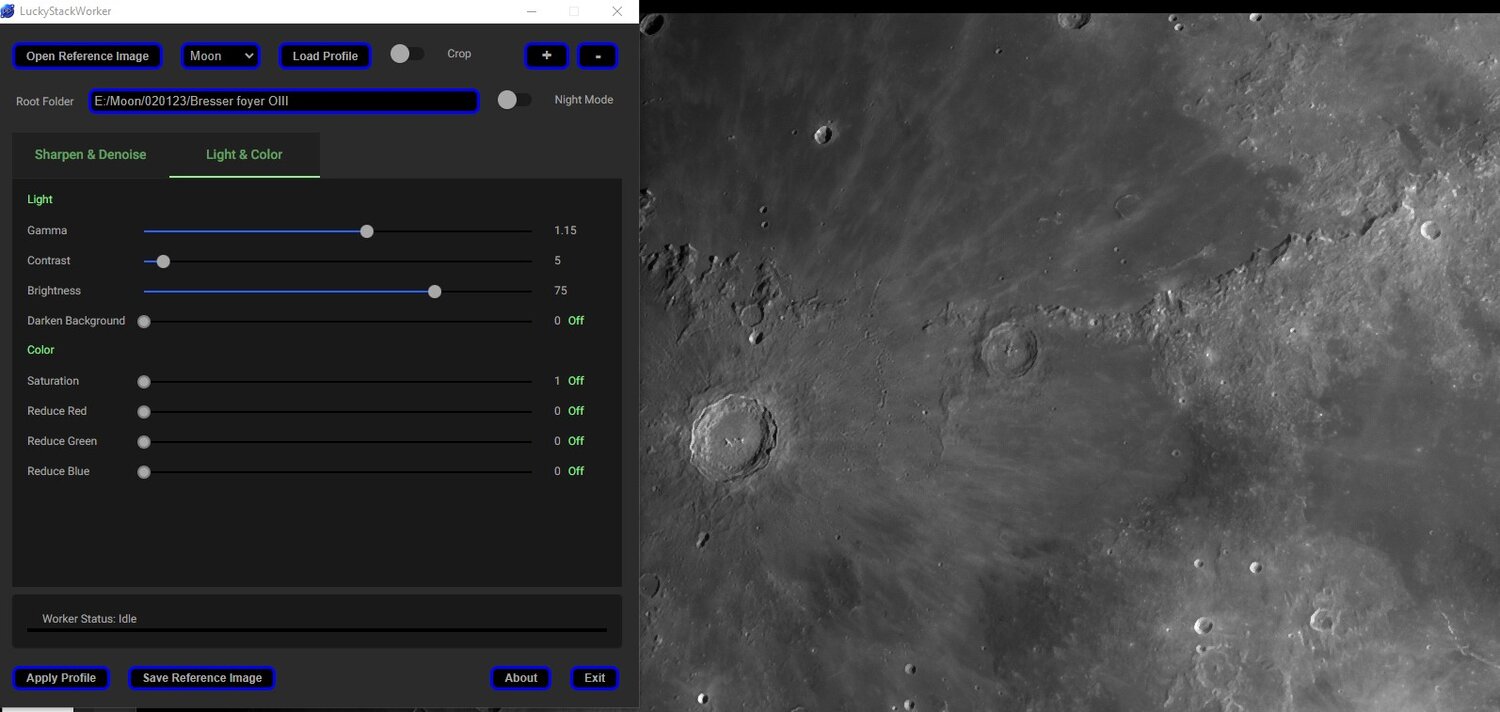This screenshot has height=712, width=1500.
Task: Zoom in with the plus button
Action: click(547, 56)
